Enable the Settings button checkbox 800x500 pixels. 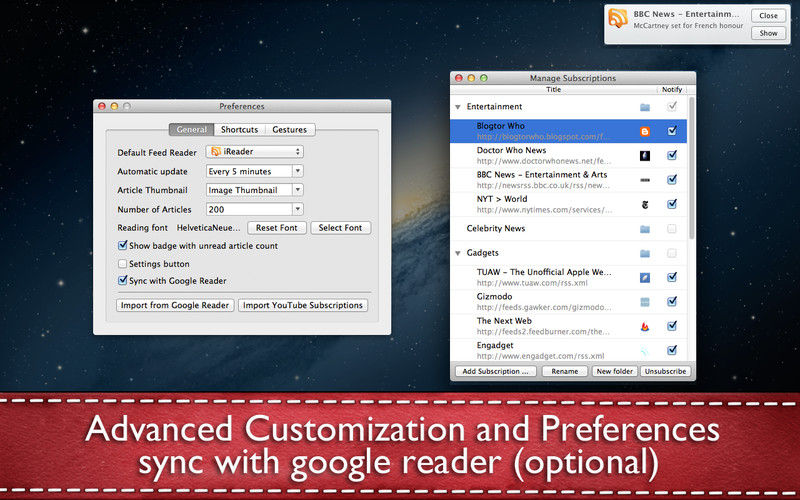pyautogui.click(x=122, y=264)
